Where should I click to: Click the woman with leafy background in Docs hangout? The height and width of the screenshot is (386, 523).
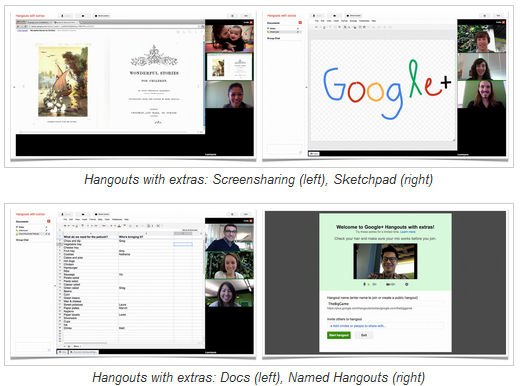[229, 265]
